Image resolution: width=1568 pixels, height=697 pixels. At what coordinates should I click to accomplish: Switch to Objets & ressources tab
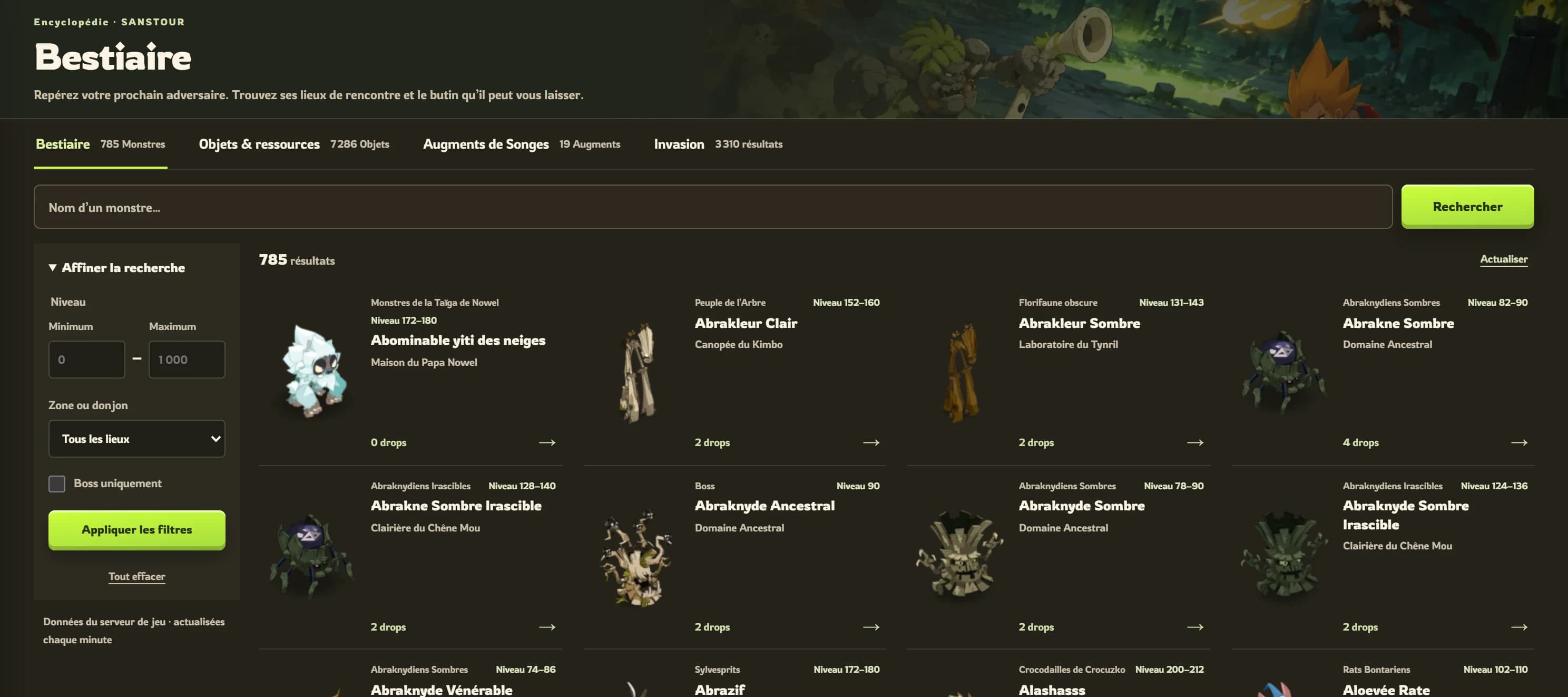294,144
